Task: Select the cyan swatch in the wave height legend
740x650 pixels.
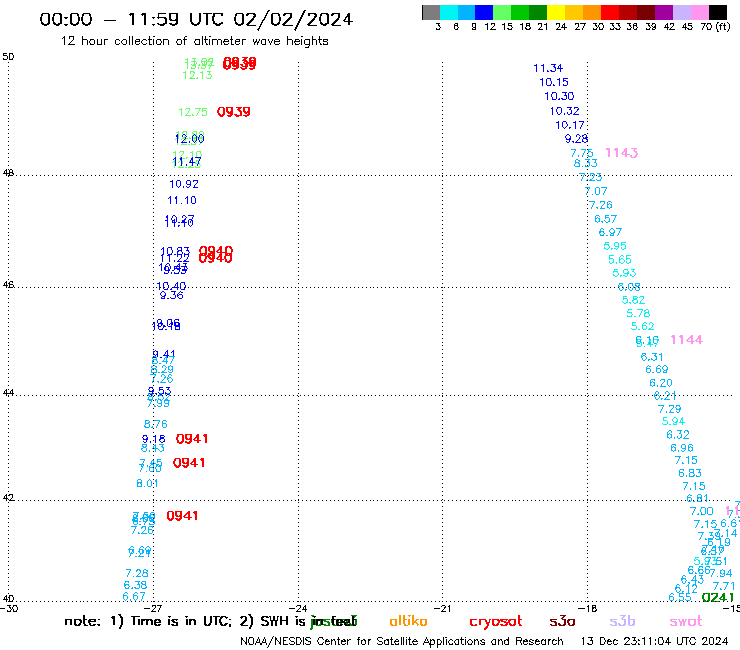Action: pyautogui.click(x=449, y=12)
